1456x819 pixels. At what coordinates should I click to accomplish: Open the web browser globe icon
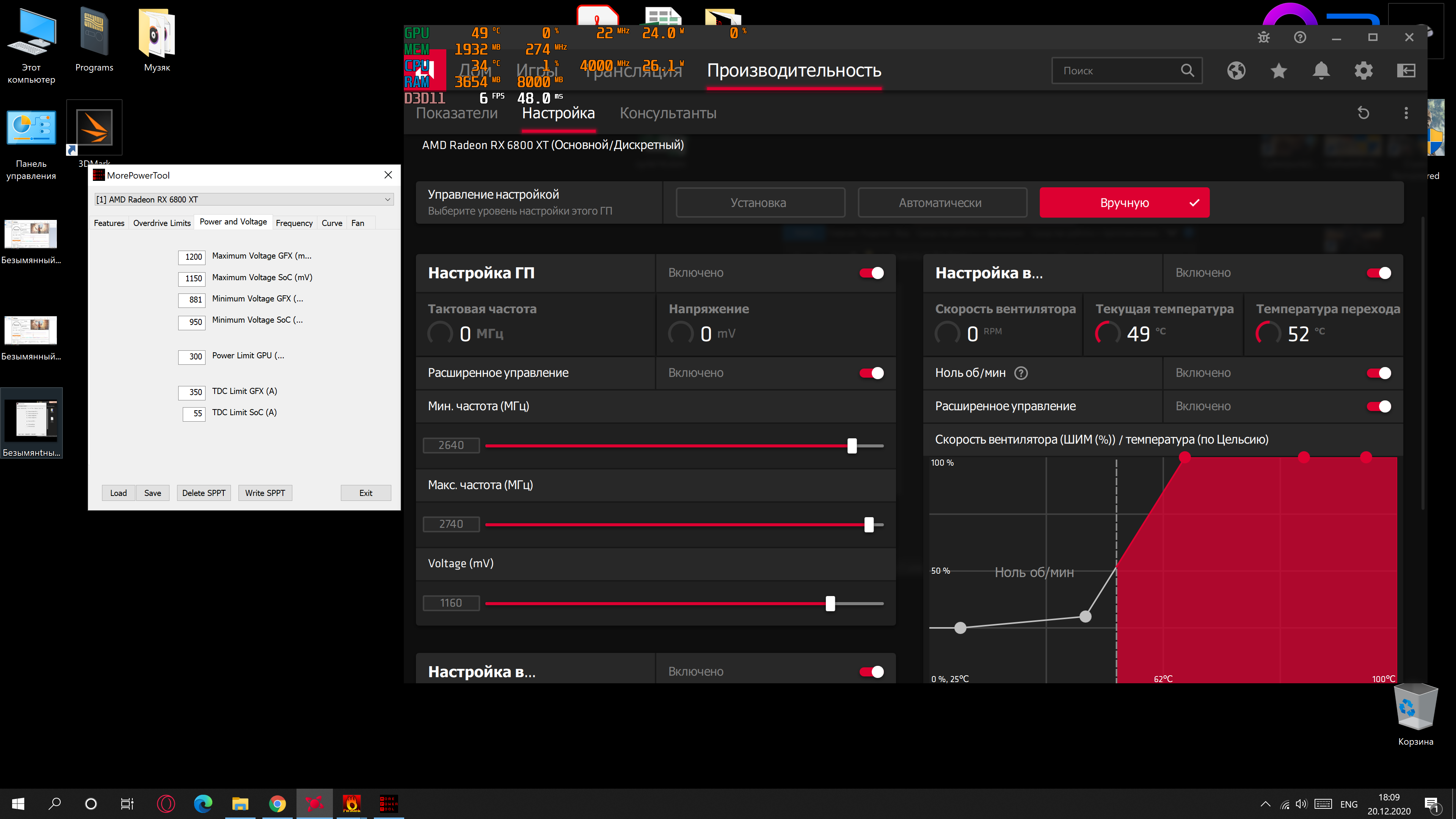point(1236,71)
